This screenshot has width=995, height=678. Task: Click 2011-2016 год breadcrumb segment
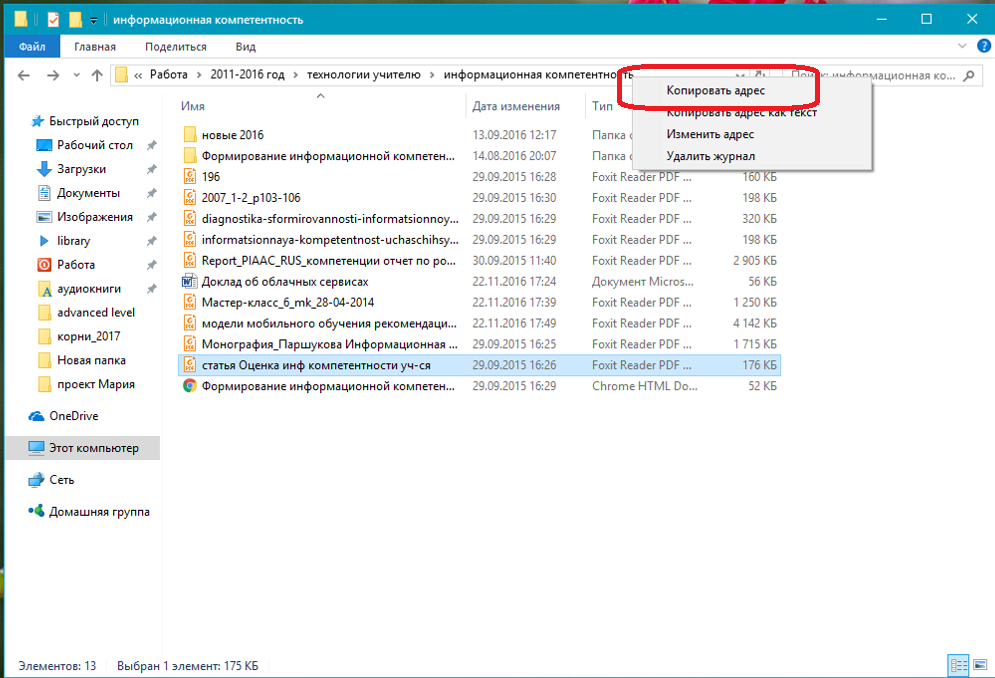(247, 75)
